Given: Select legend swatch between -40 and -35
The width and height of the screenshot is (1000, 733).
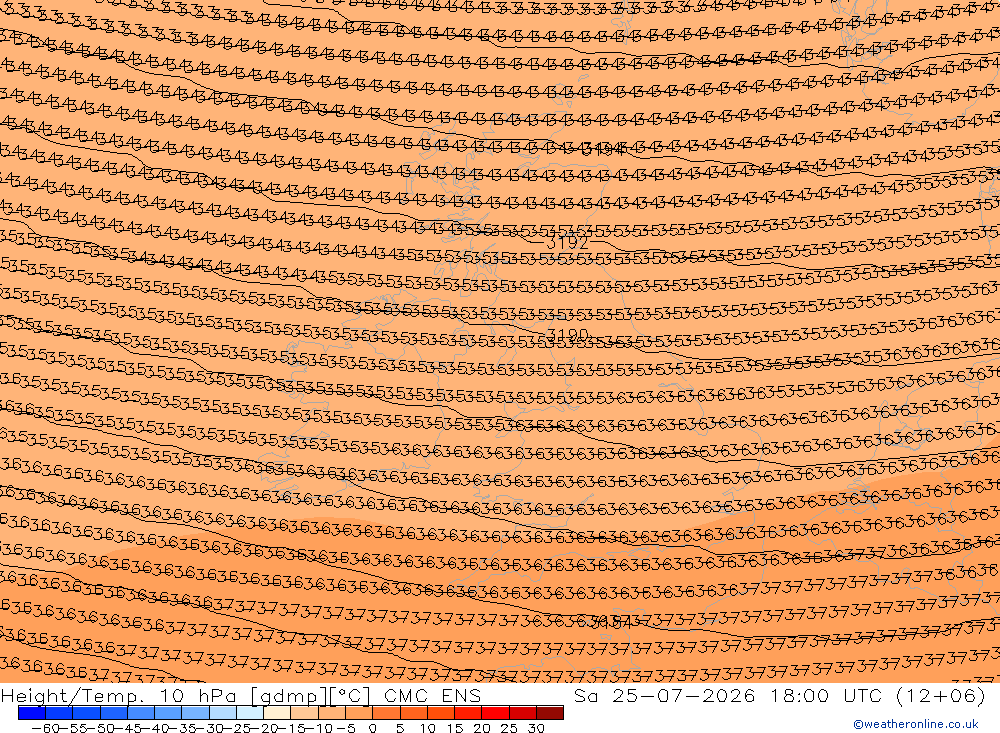Looking at the screenshot, I should (x=168, y=712).
